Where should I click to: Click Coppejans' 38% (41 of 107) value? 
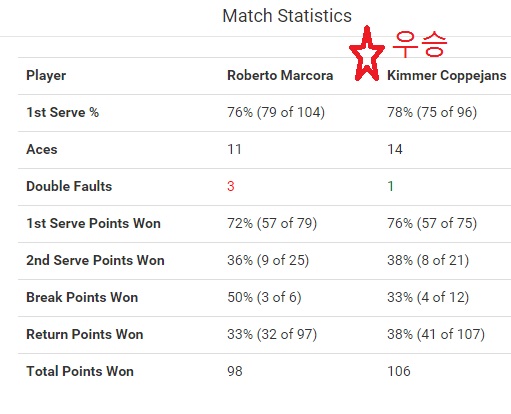point(436,334)
